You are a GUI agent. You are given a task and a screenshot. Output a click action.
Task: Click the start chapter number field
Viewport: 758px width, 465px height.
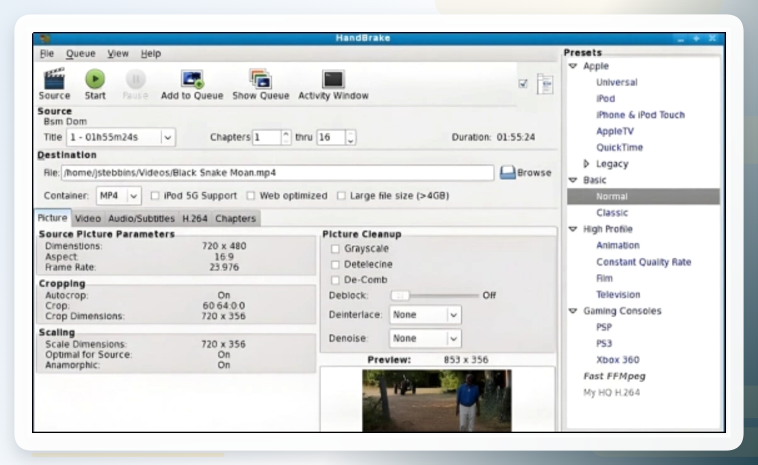pos(267,137)
